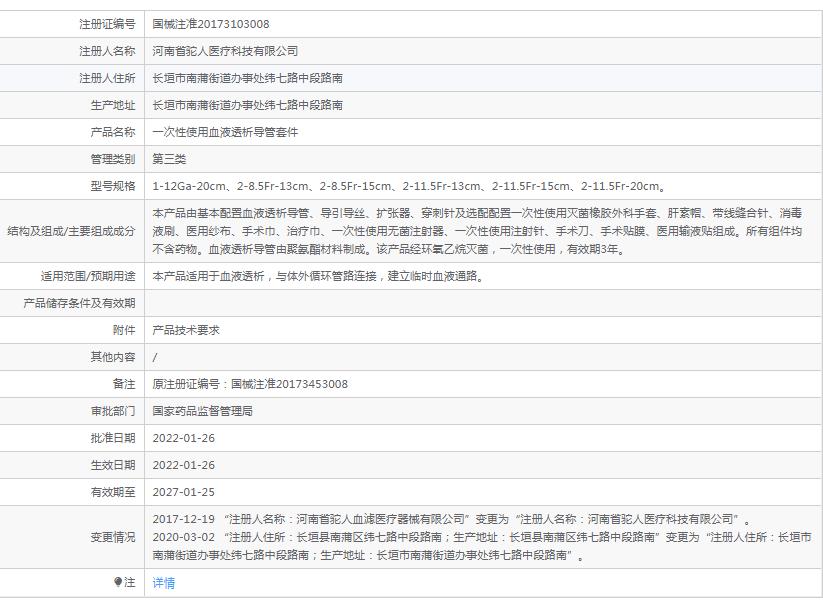Click the 批准日期 label
Viewport: 823px width, 602px height.
(x=113, y=438)
